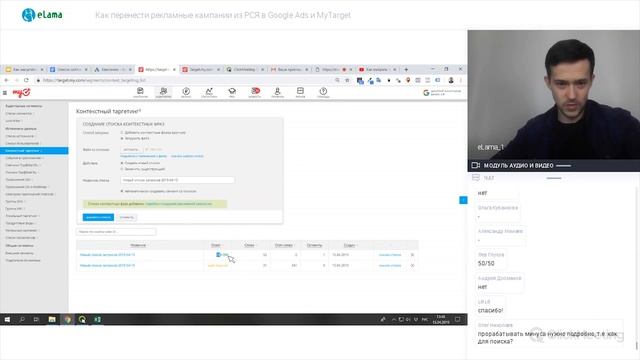Open the Balance (ruble) icon in myTarget nav

[186, 92]
